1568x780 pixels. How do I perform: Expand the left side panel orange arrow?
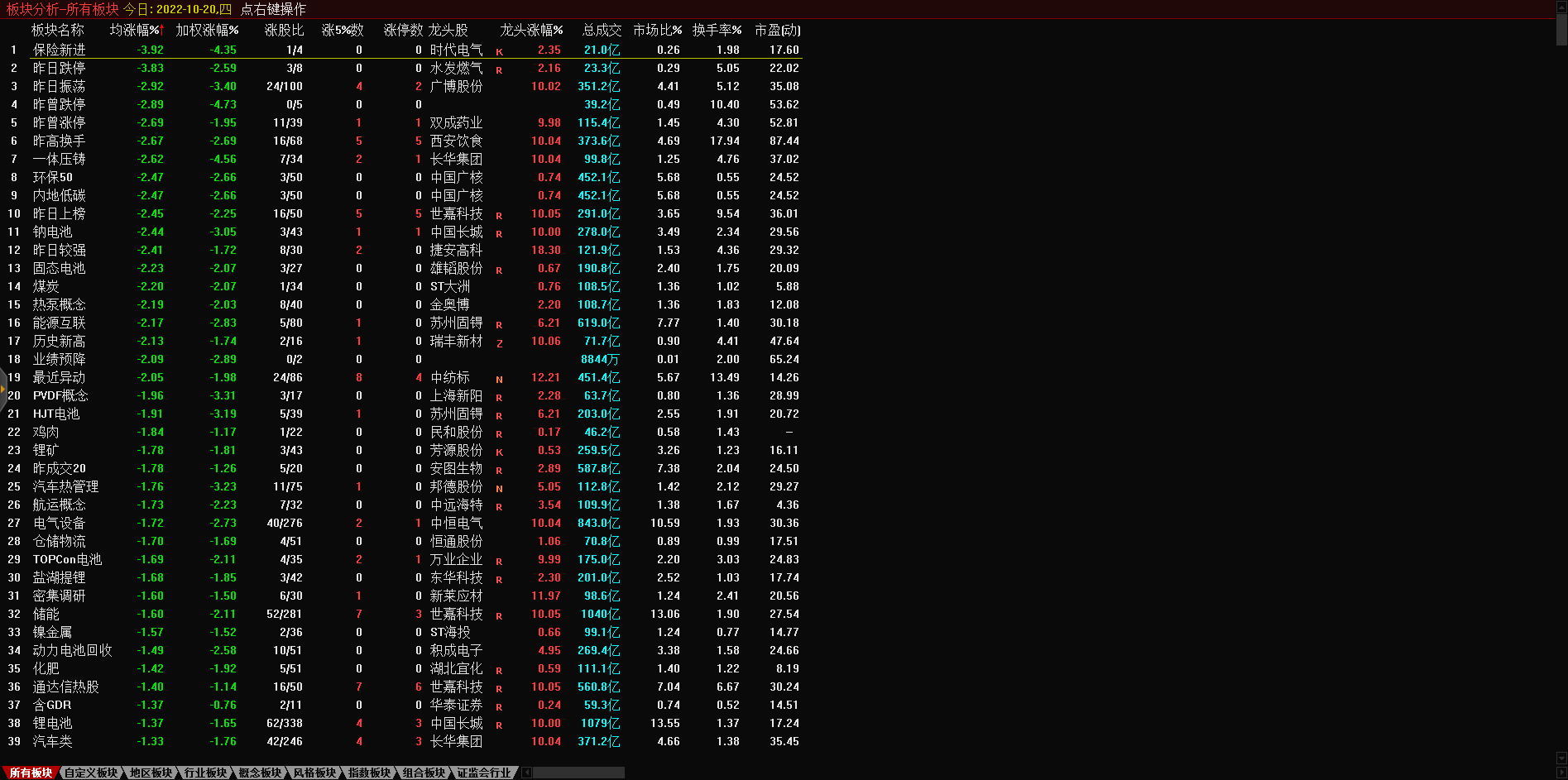pyautogui.click(x=3, y=389)
